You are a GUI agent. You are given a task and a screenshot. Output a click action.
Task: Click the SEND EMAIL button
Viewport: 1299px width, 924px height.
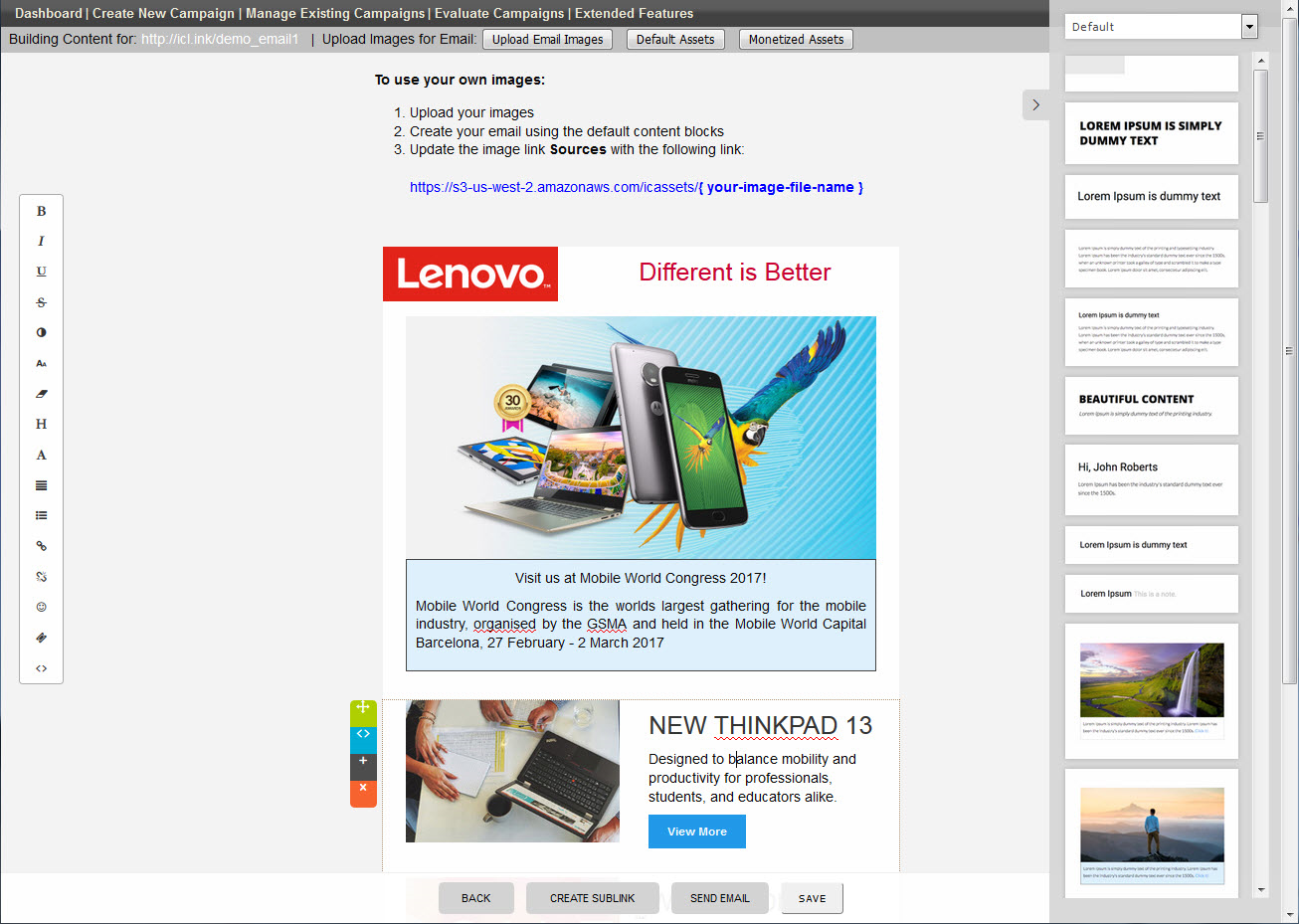click(720, 898)
